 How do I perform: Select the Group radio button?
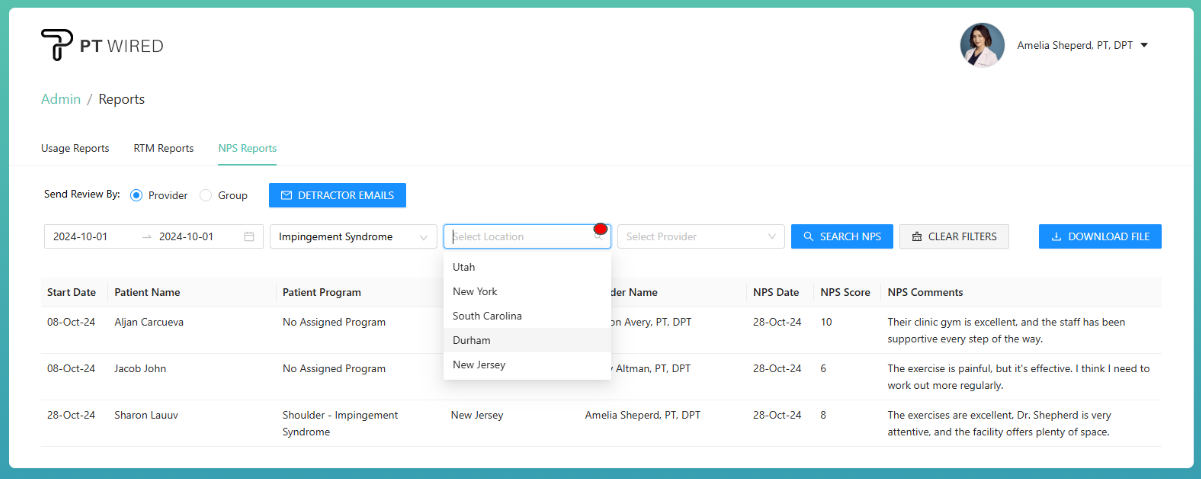pos(206,195)
